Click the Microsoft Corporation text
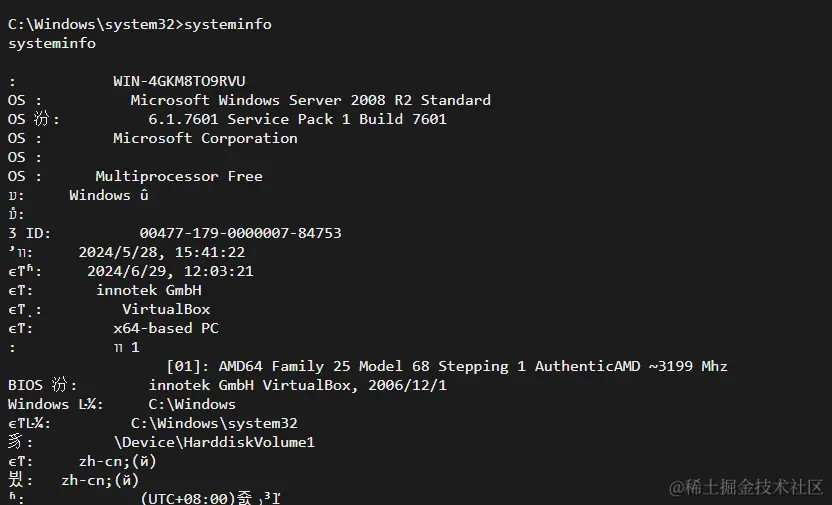This screenshot has width=832, height=505. click(205, 138)
